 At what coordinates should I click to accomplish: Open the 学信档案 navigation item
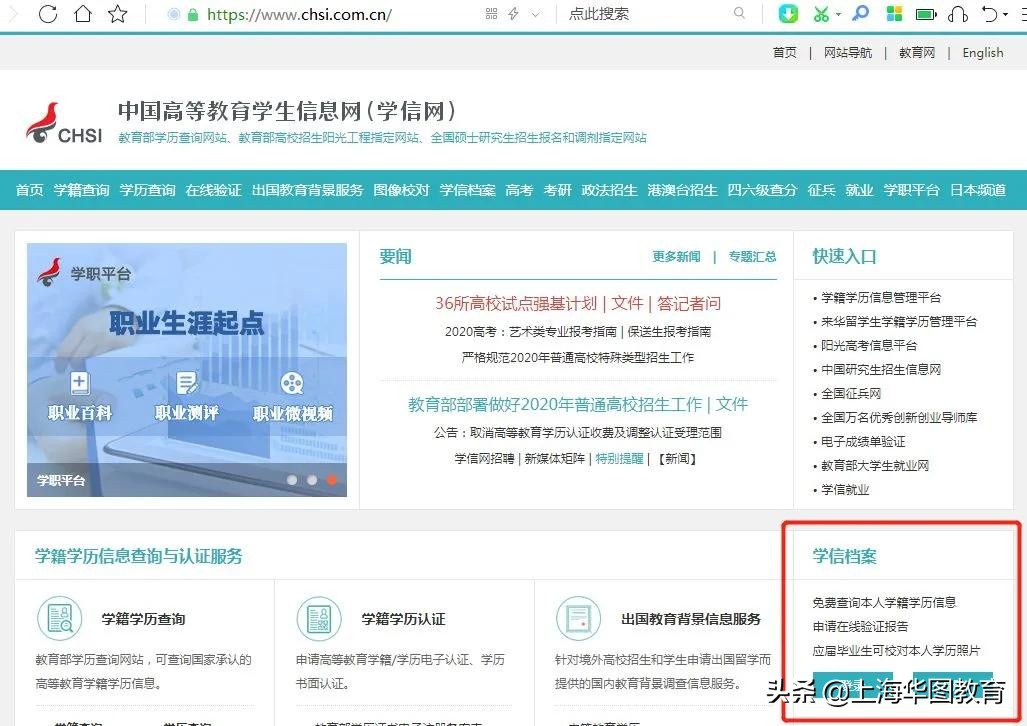(x=466, y=190)
